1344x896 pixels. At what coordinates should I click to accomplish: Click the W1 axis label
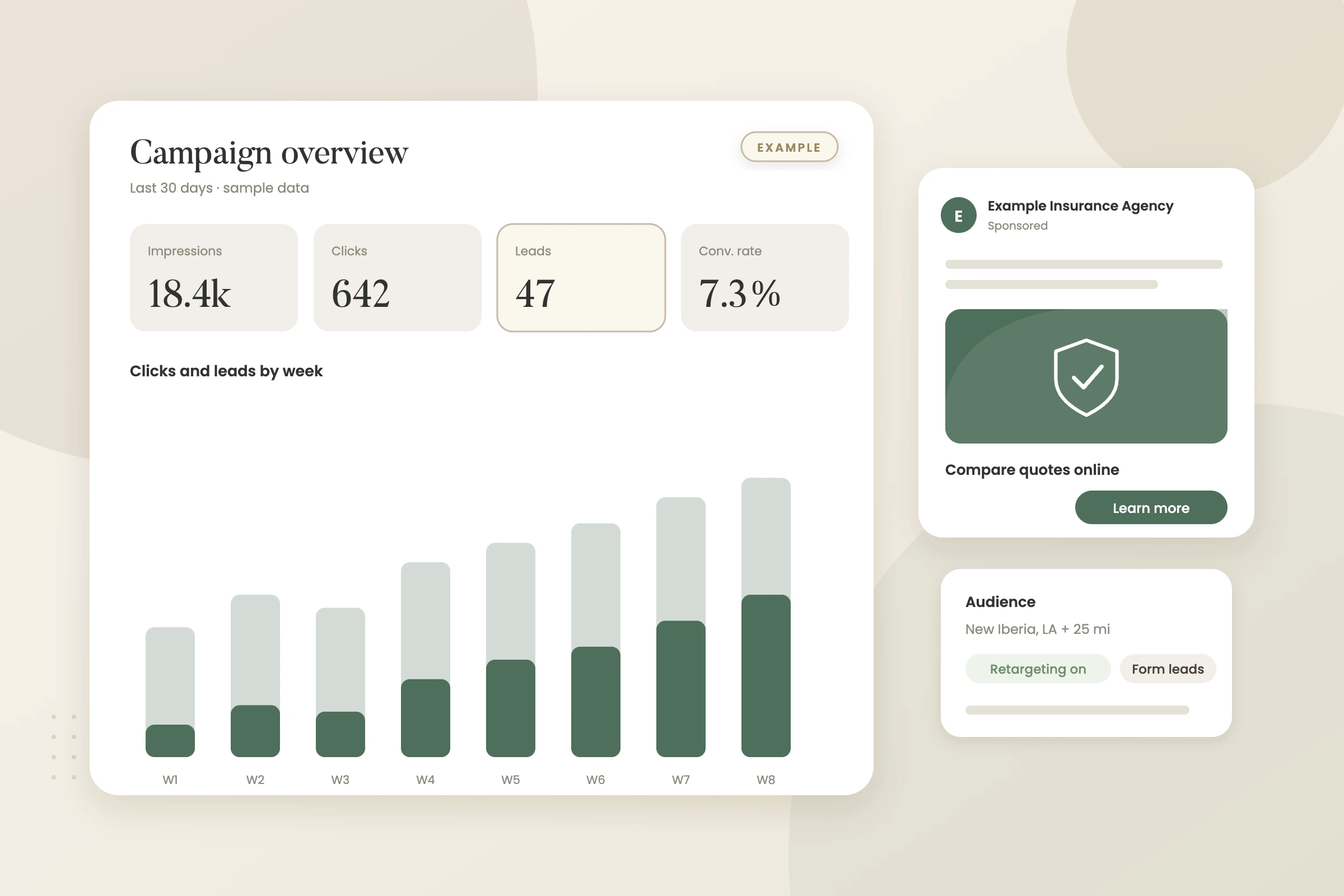pos(170,780)
